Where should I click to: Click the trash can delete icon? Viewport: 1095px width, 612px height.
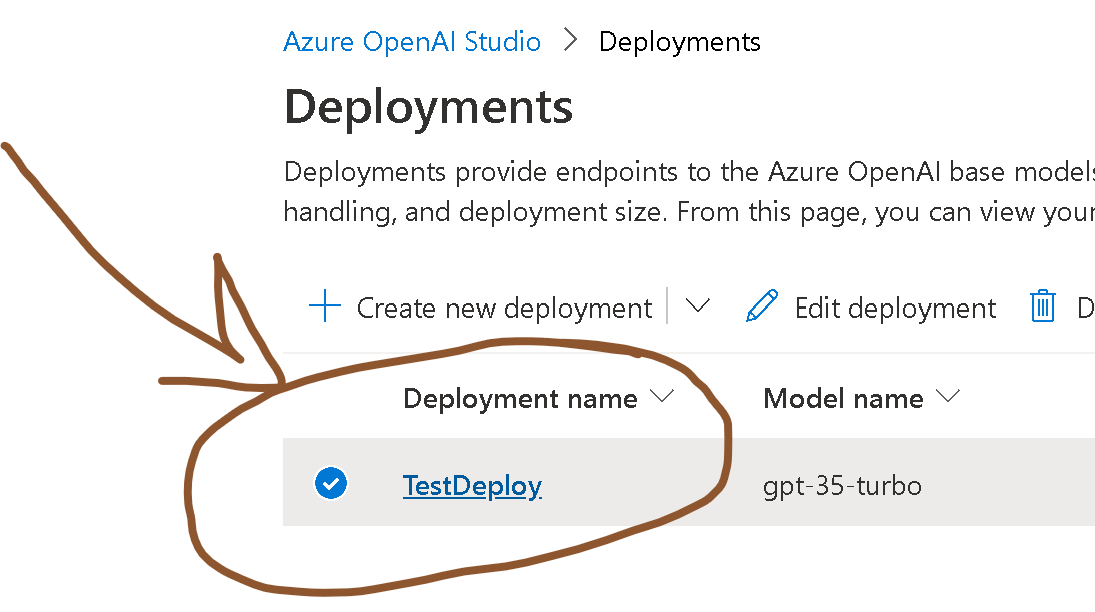coord(1043,306)
